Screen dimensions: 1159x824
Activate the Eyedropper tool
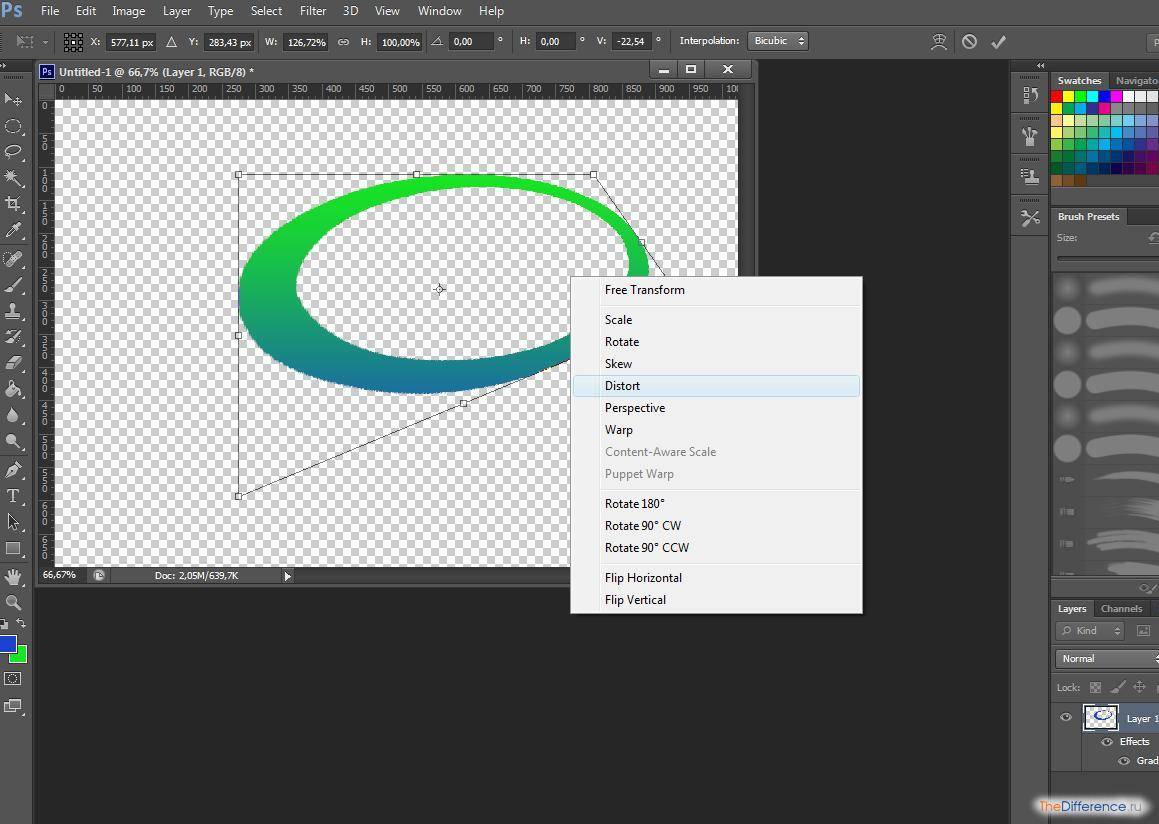pos(13,231)
